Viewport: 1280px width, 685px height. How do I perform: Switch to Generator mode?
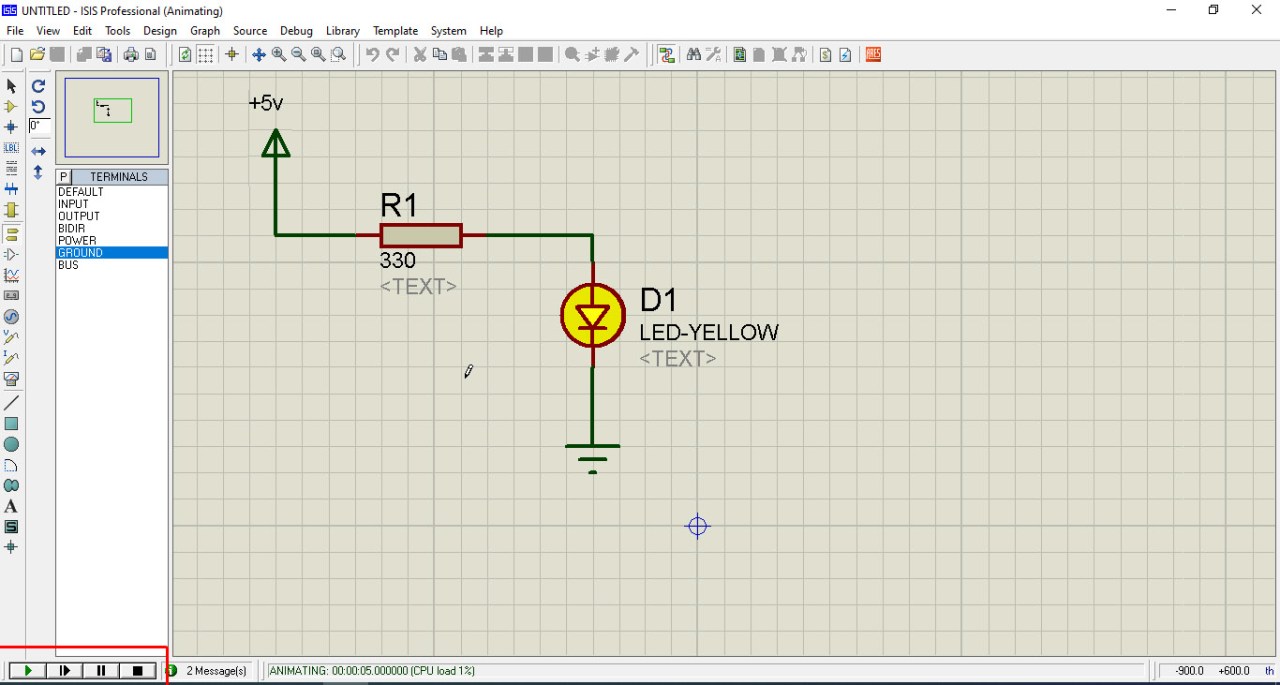click(x=12, y=316)
